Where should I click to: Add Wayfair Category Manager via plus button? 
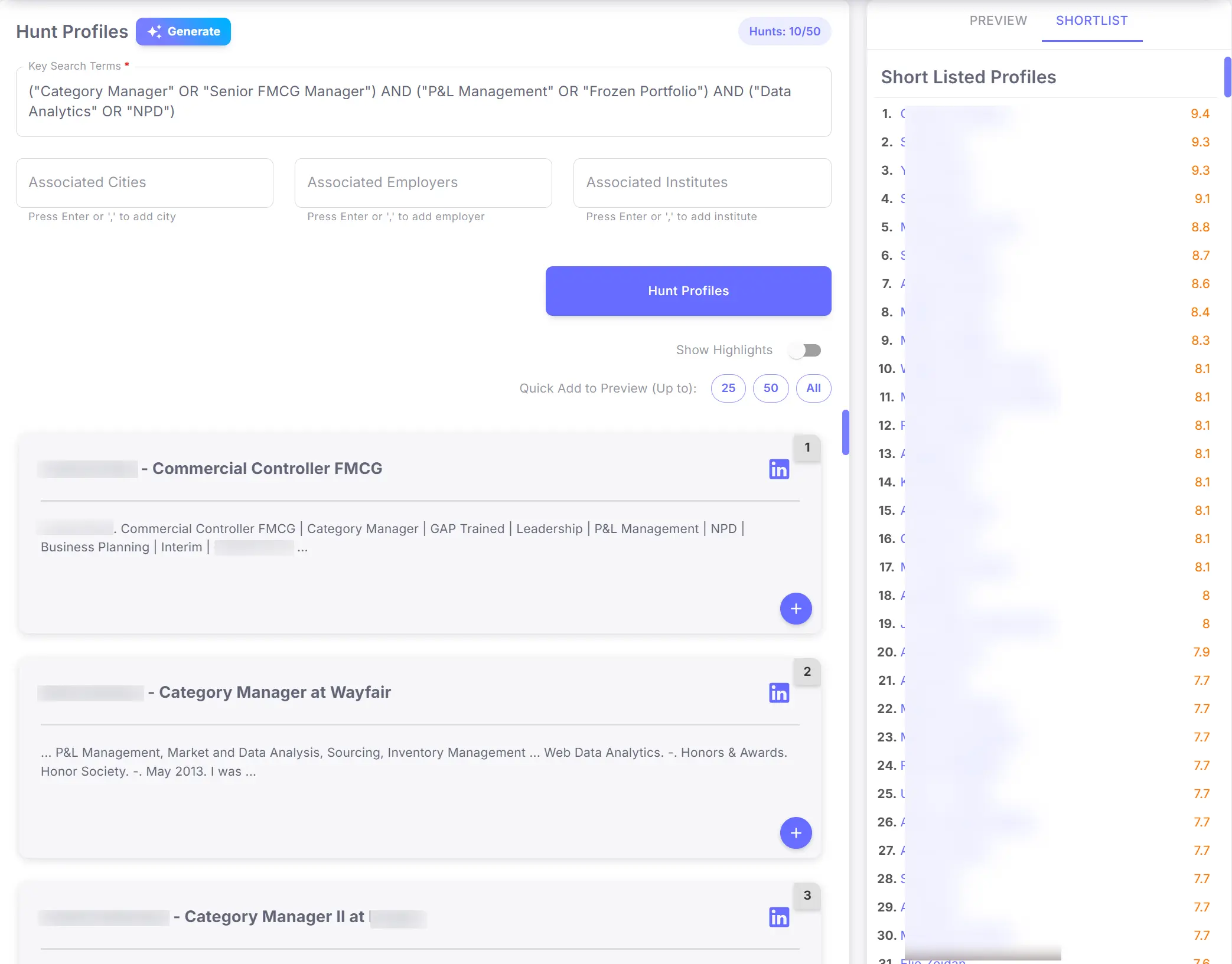[796, 834]
